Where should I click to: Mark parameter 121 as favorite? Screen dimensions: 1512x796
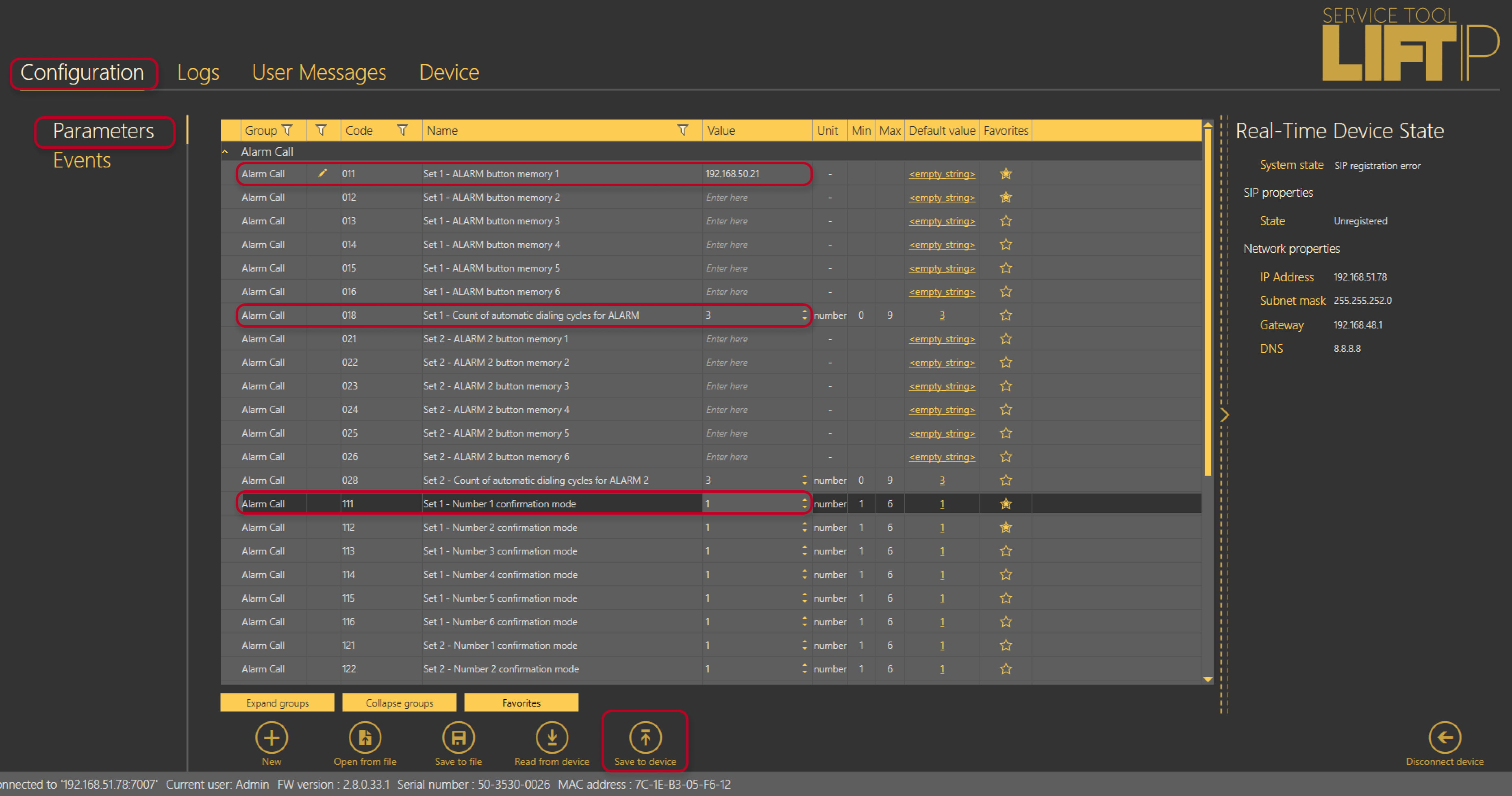1006,645
